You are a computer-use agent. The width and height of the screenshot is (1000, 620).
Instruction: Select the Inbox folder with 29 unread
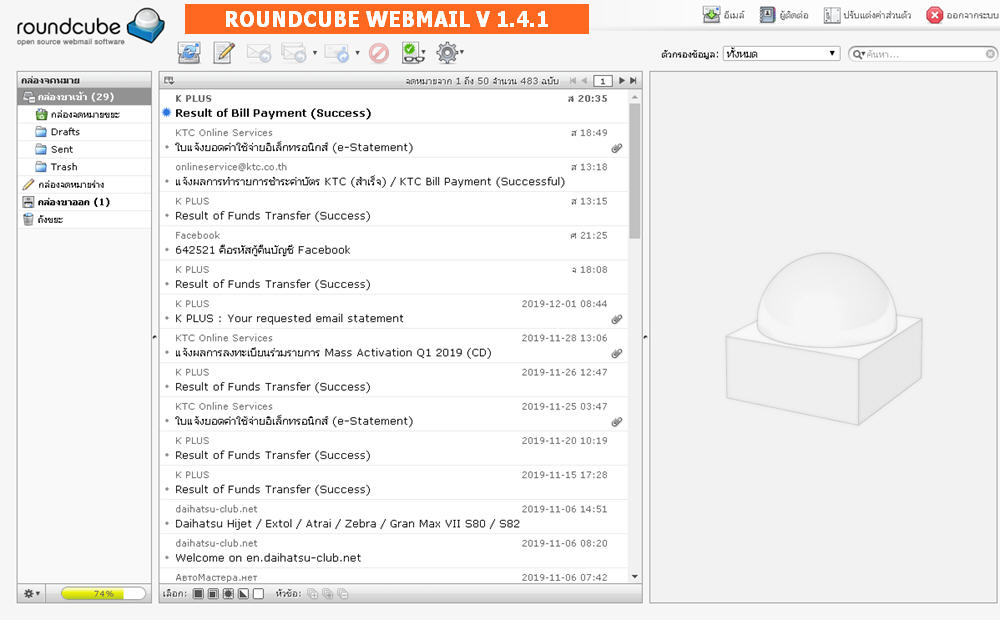84,97
